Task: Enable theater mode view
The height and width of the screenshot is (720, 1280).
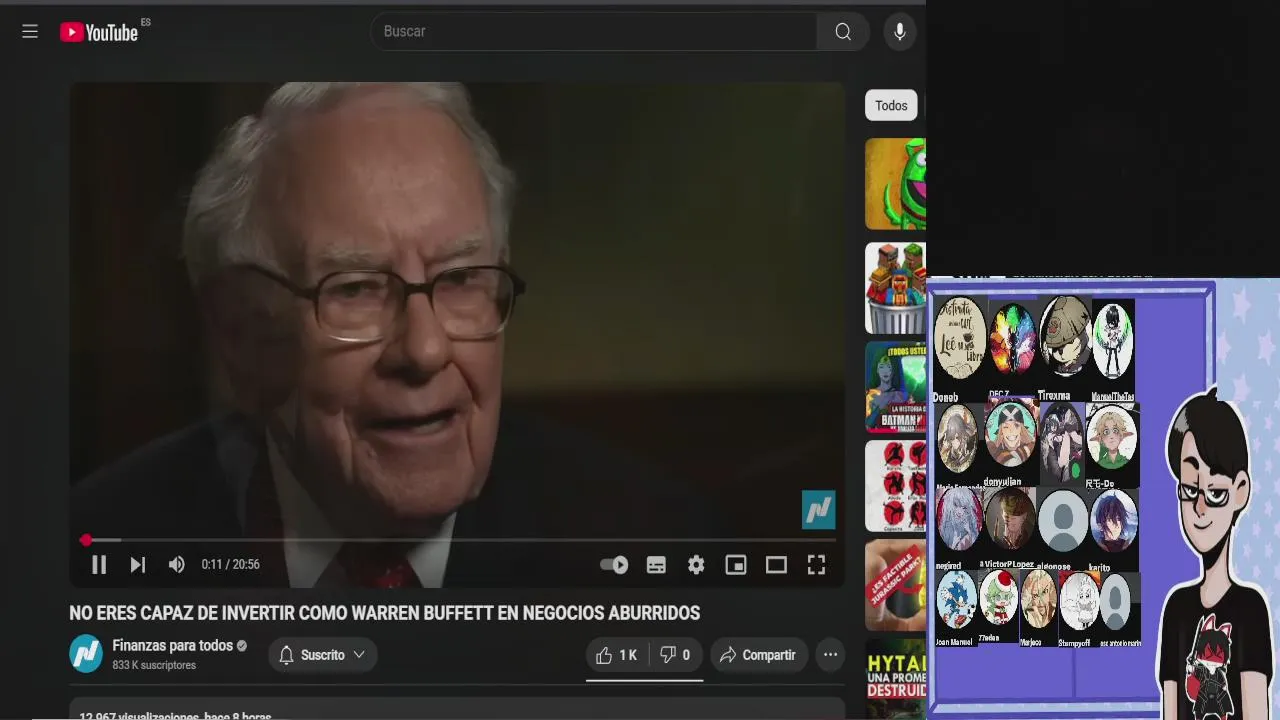Action: point(776,565)
